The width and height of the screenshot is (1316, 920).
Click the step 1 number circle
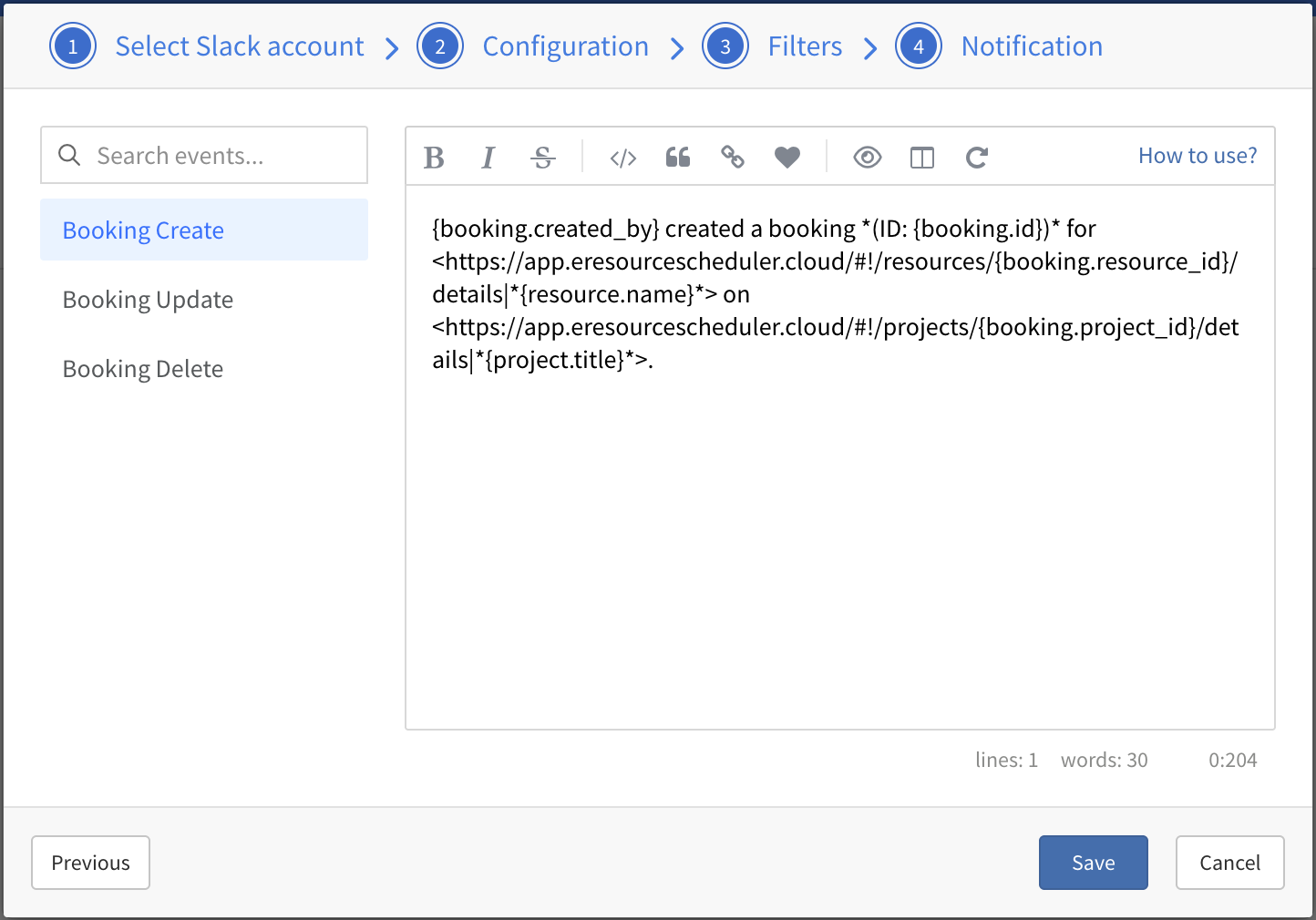pos(73,46)
